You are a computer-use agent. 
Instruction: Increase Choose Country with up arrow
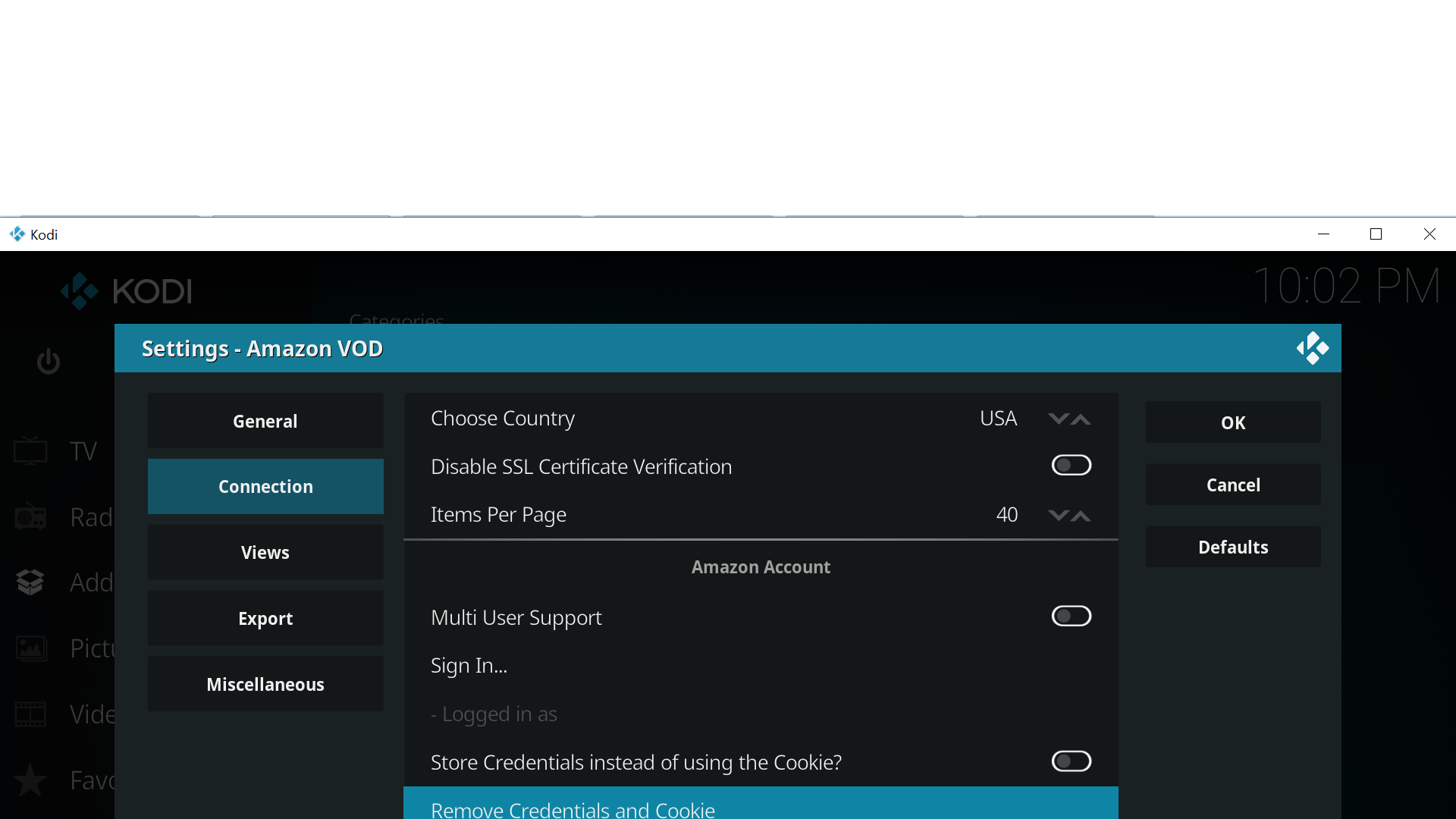pyautogui.click(x=1081, y=419)
